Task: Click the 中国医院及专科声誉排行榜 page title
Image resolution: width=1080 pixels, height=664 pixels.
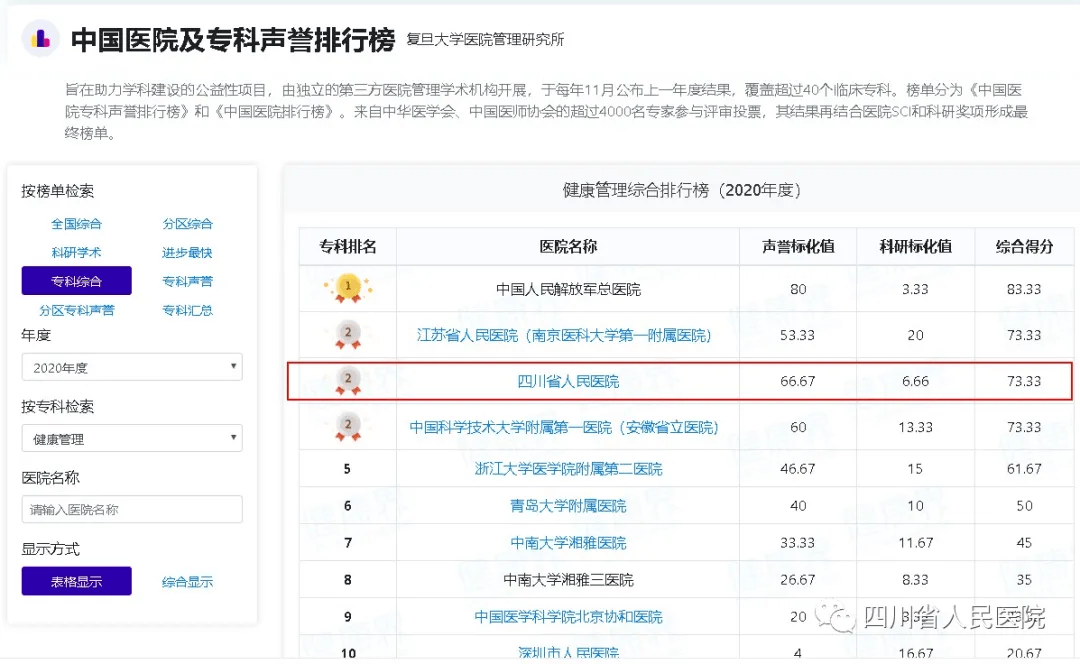Action: [x=233, y=39]
